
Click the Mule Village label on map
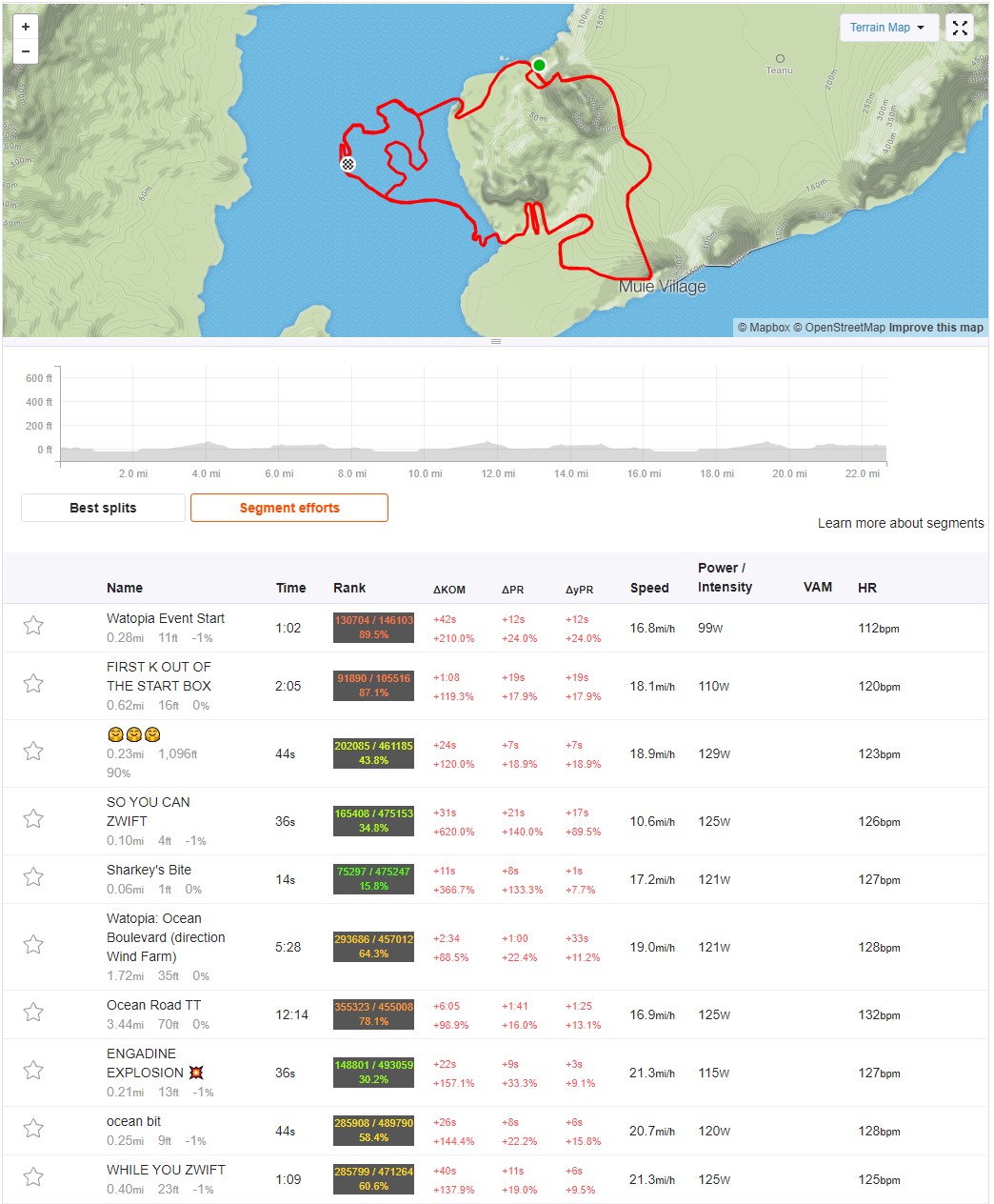click(x=663, y=287)
